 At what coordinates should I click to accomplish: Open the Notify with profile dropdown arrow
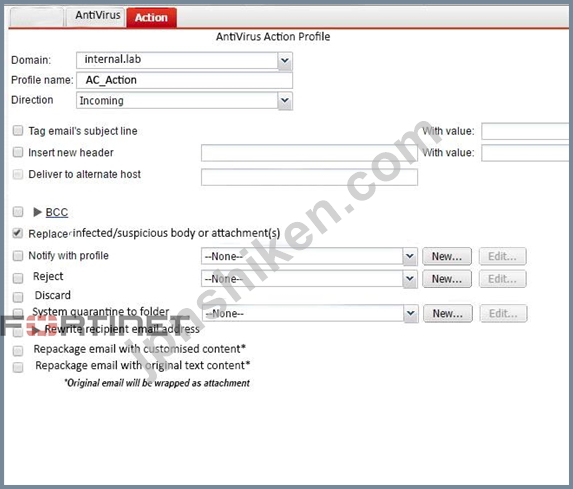coord(410,257)
